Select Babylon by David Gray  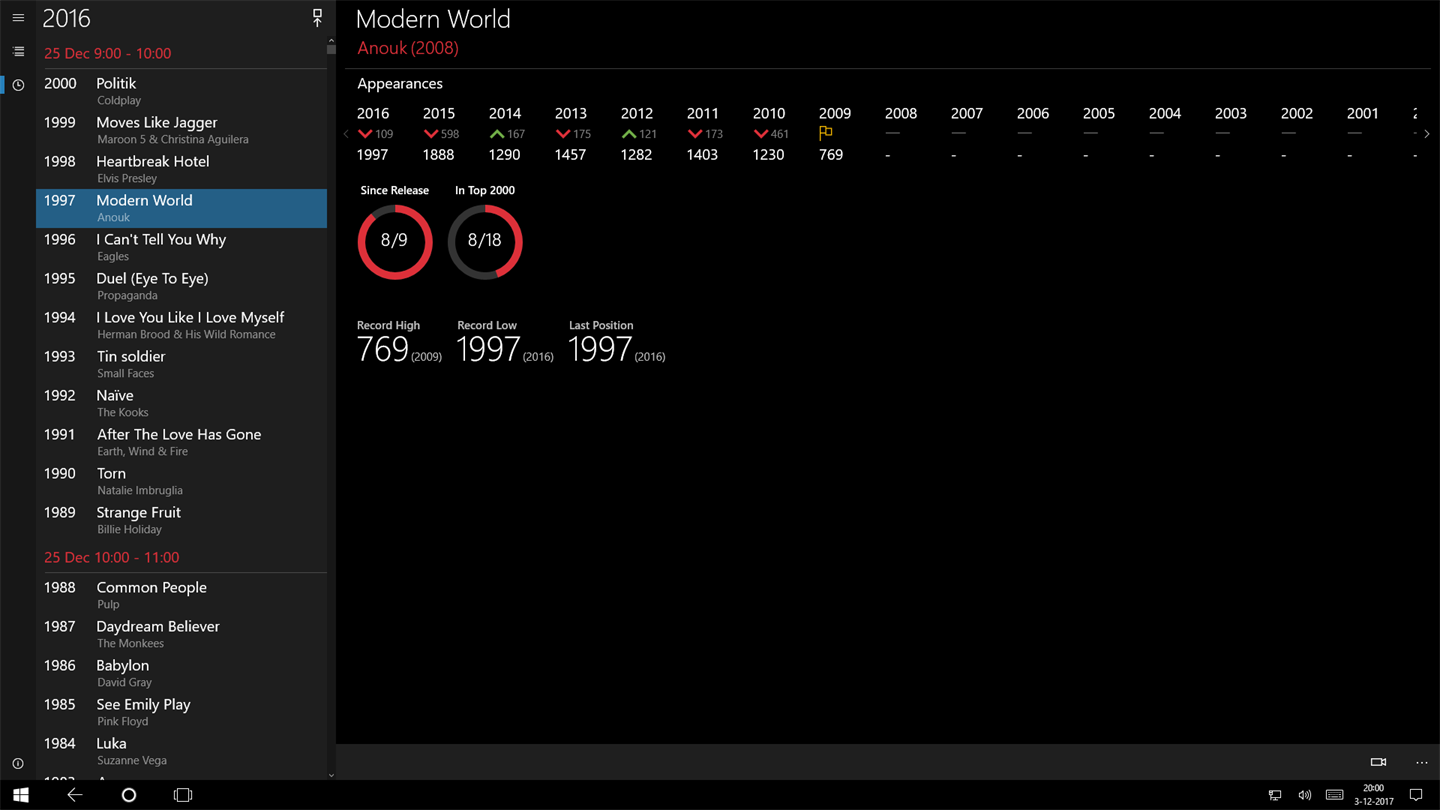(181, 673)
